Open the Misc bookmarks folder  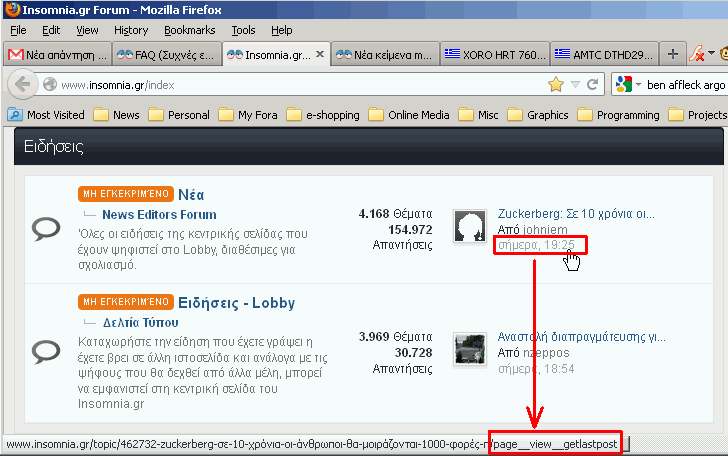pos(478,115)
